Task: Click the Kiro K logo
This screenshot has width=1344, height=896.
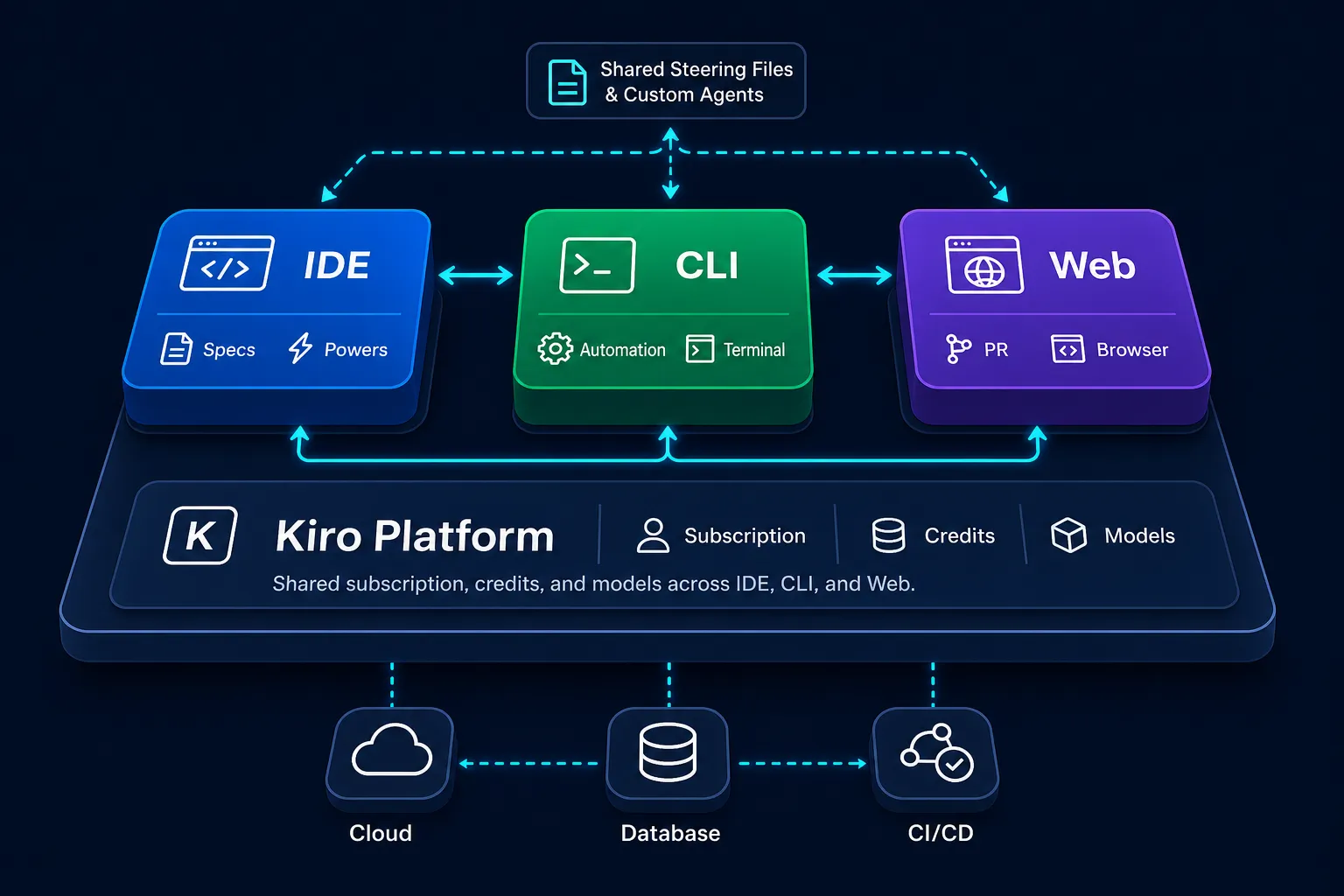Action: pos(200,535)
